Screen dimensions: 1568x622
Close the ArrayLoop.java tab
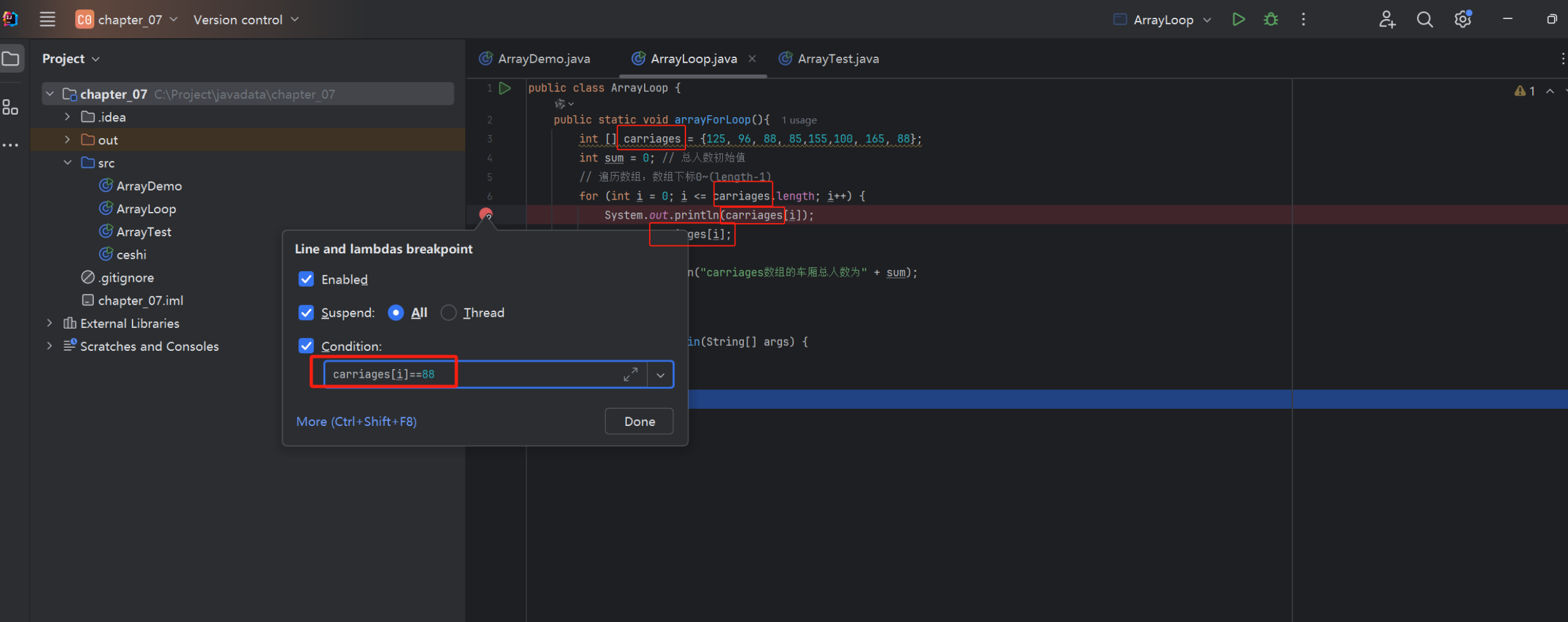tap(752, 59)
